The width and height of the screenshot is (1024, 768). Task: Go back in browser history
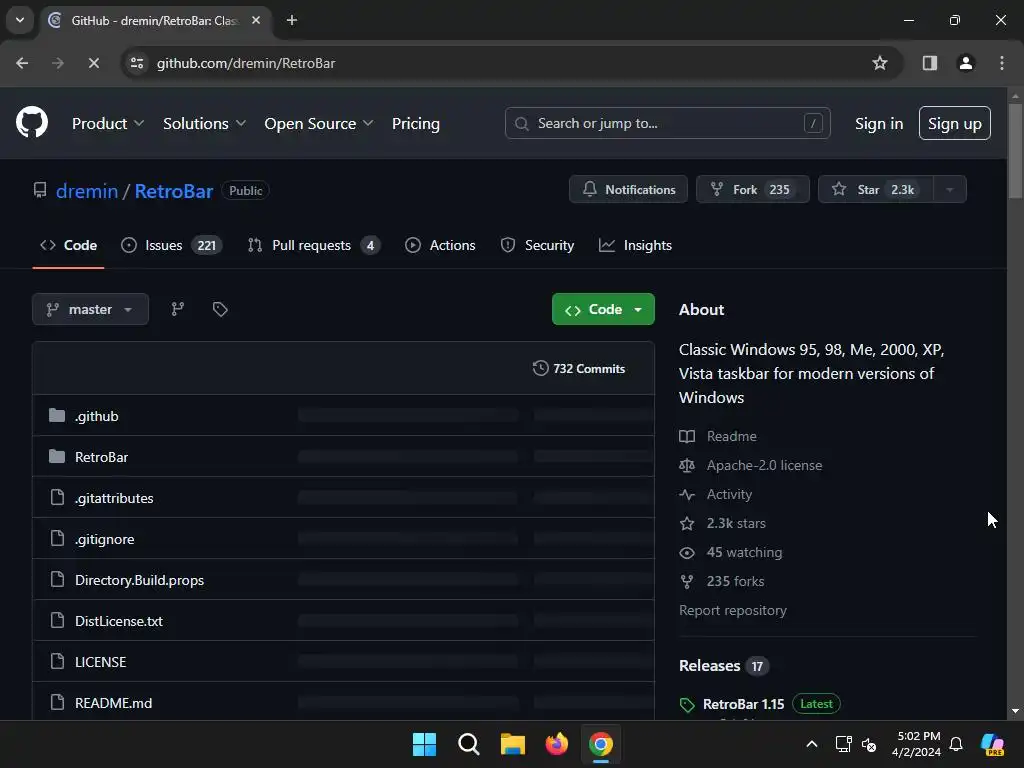coord(22,63)
